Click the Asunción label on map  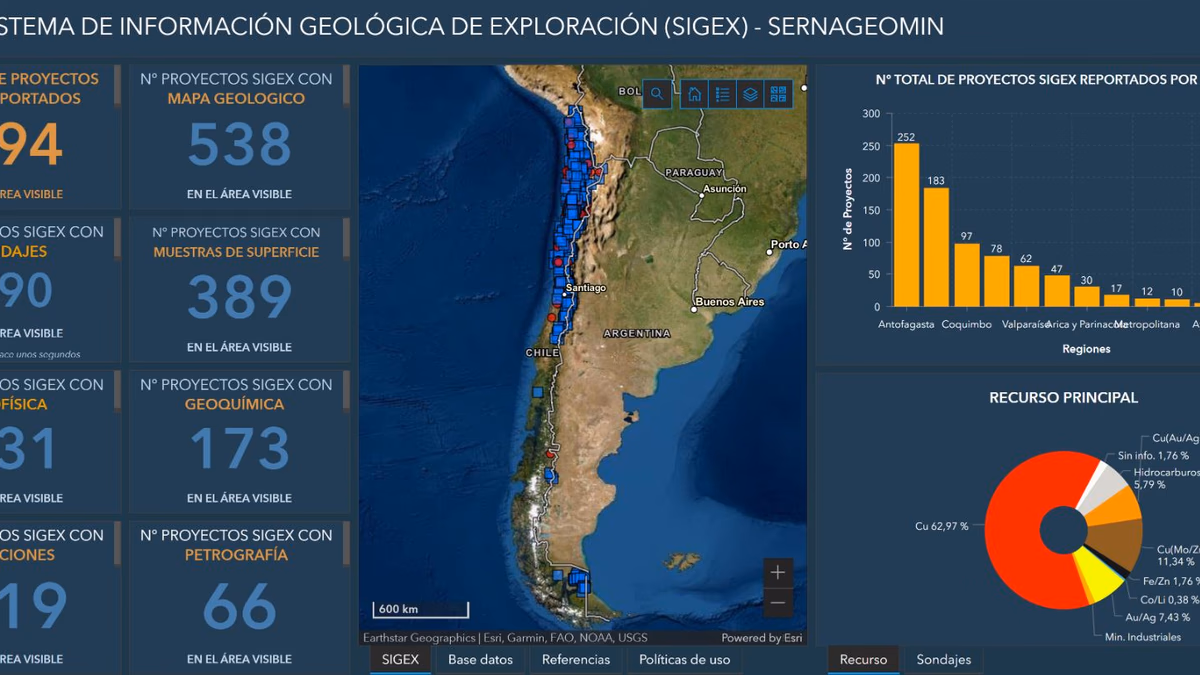coord(724,188)
